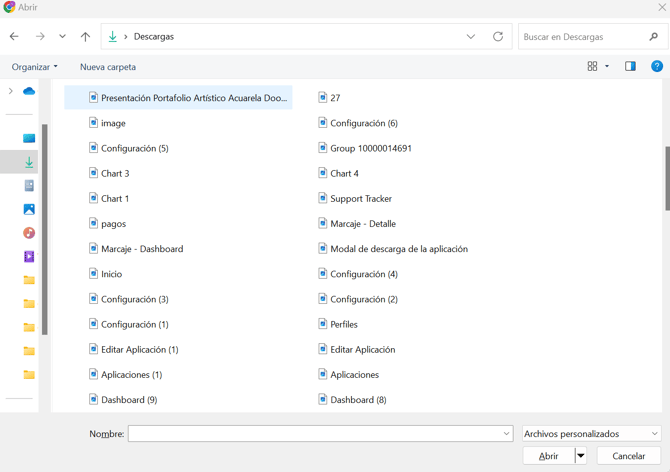
Task: Open Videos folder in navigation pane
Action: click(x=29, y=257)
